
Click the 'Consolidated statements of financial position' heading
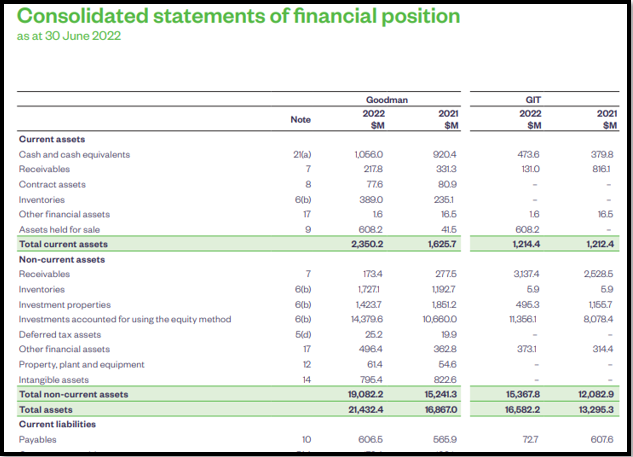pos(238,17)
